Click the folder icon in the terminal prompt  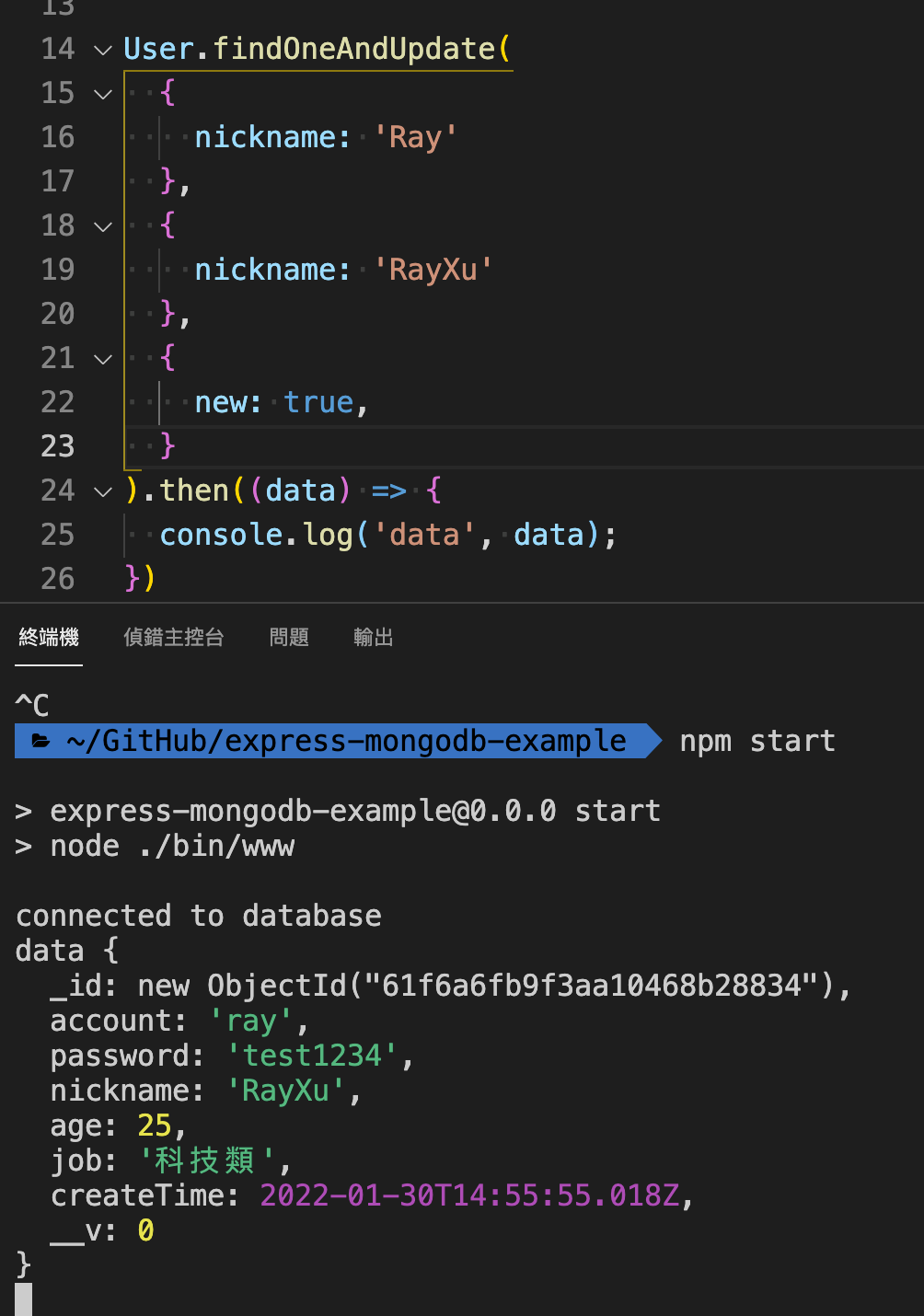41,741
